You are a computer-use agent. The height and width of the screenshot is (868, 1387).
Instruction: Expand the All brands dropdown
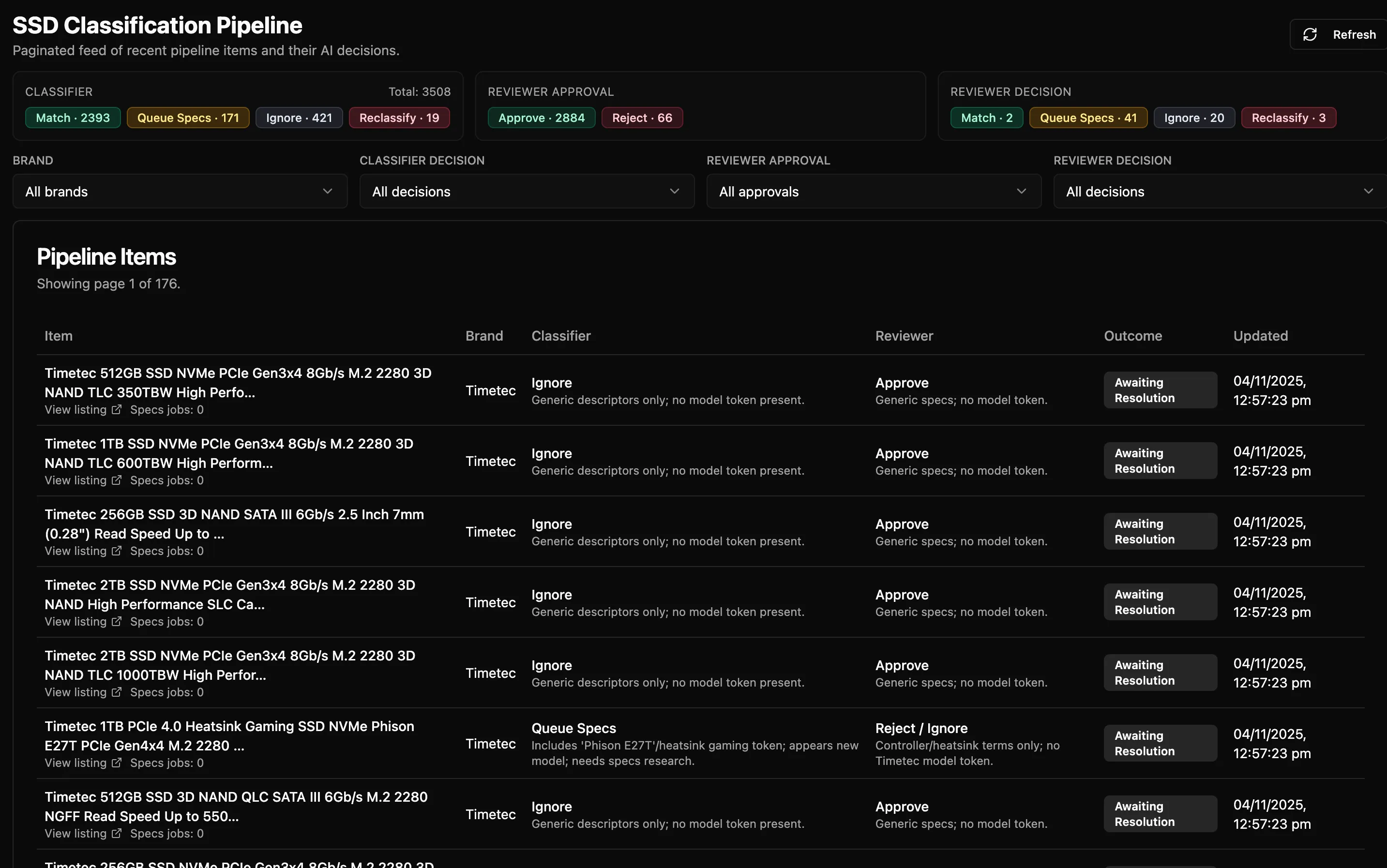pyautogui.click(x=180, y=192)
